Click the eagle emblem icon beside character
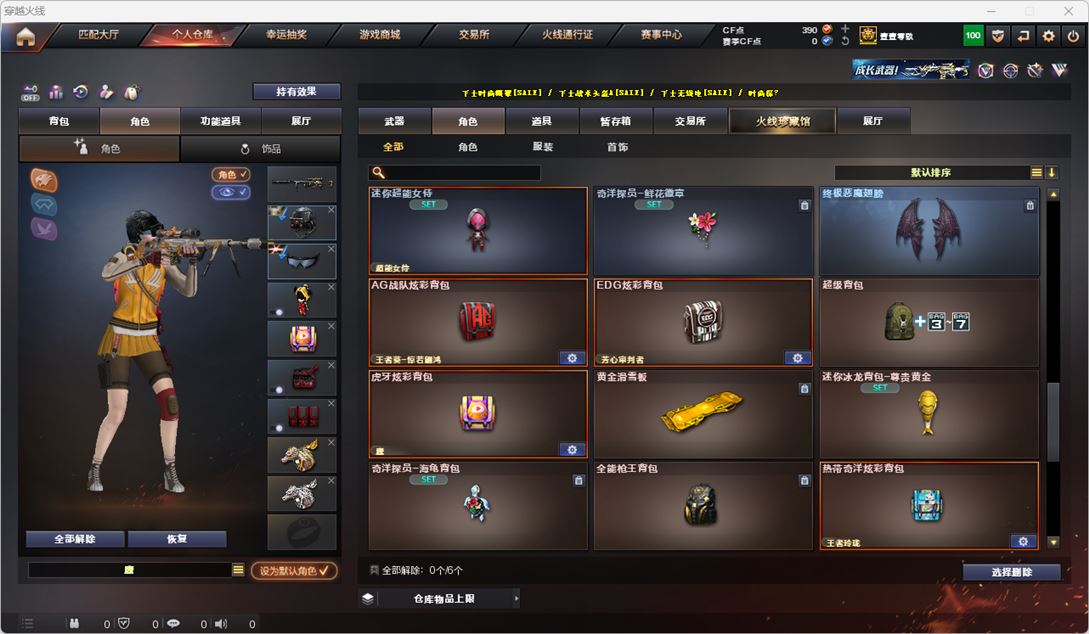 tap(44, 181)
